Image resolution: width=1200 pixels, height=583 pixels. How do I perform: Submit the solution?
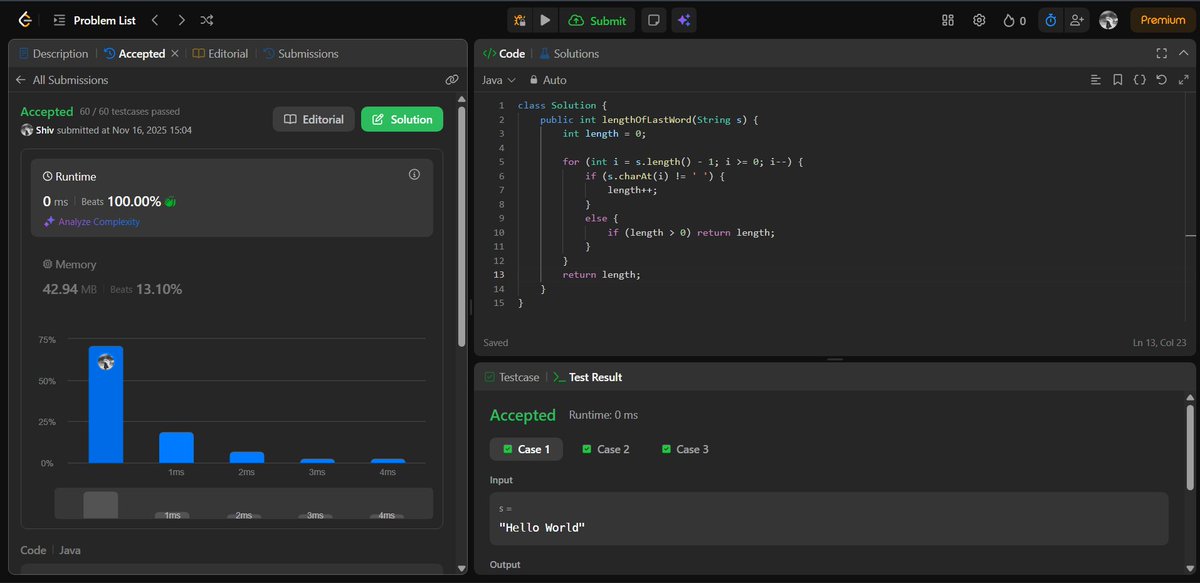(598, 20)
